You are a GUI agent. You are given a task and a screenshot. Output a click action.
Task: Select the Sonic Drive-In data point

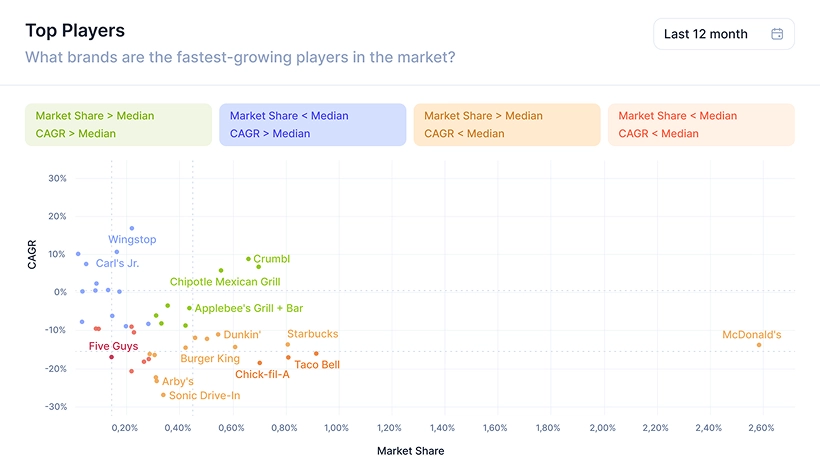[x=163, y=395]
